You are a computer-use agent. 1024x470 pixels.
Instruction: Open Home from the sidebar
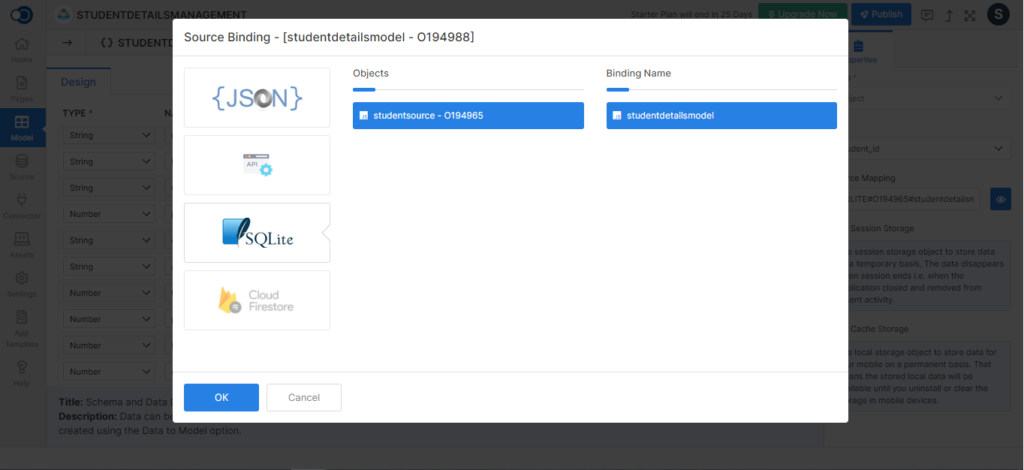pyautogui.click(x=22, y=50)
